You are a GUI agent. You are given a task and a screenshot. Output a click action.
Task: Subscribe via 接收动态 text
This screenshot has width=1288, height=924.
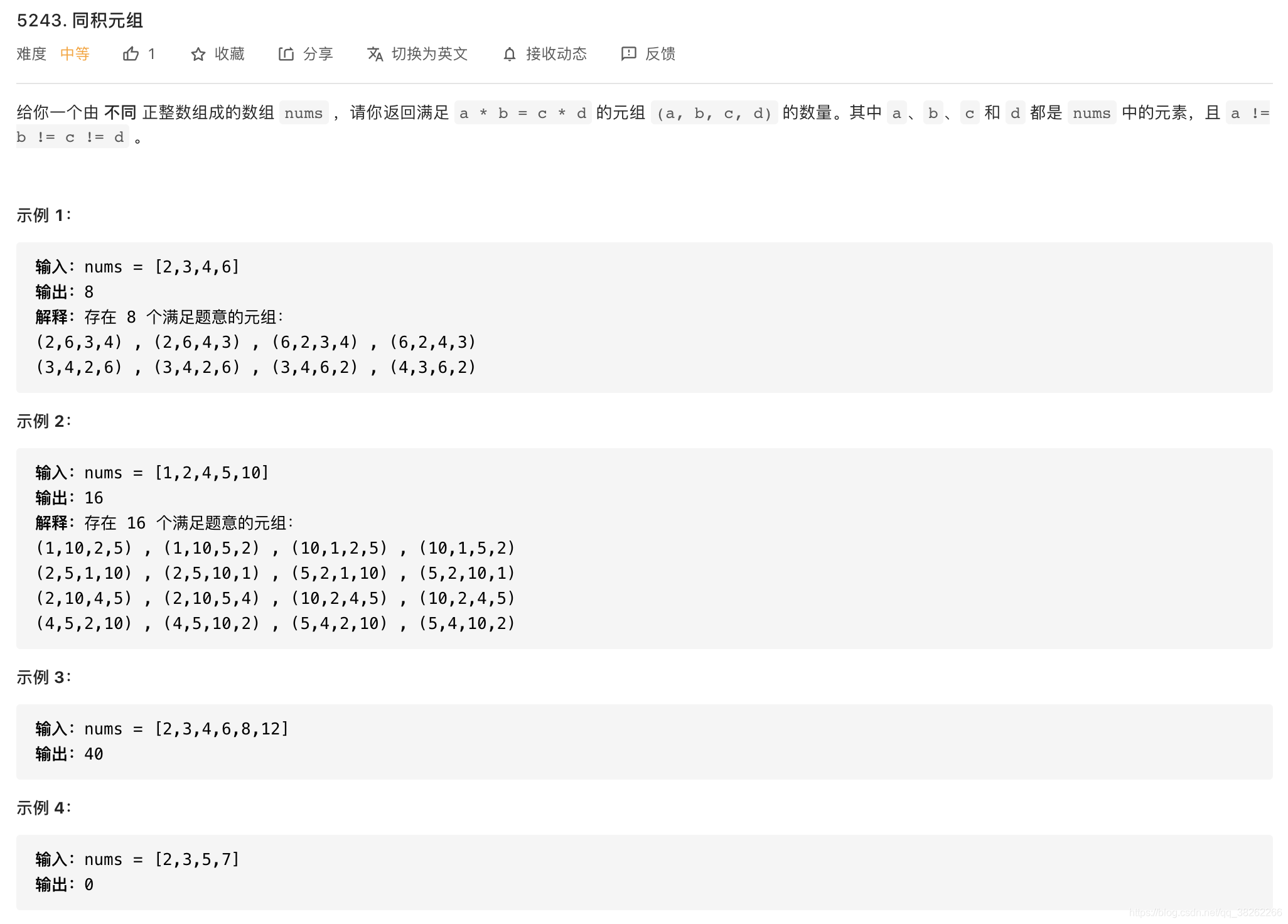pyautogui.click(x=556, y=54)
